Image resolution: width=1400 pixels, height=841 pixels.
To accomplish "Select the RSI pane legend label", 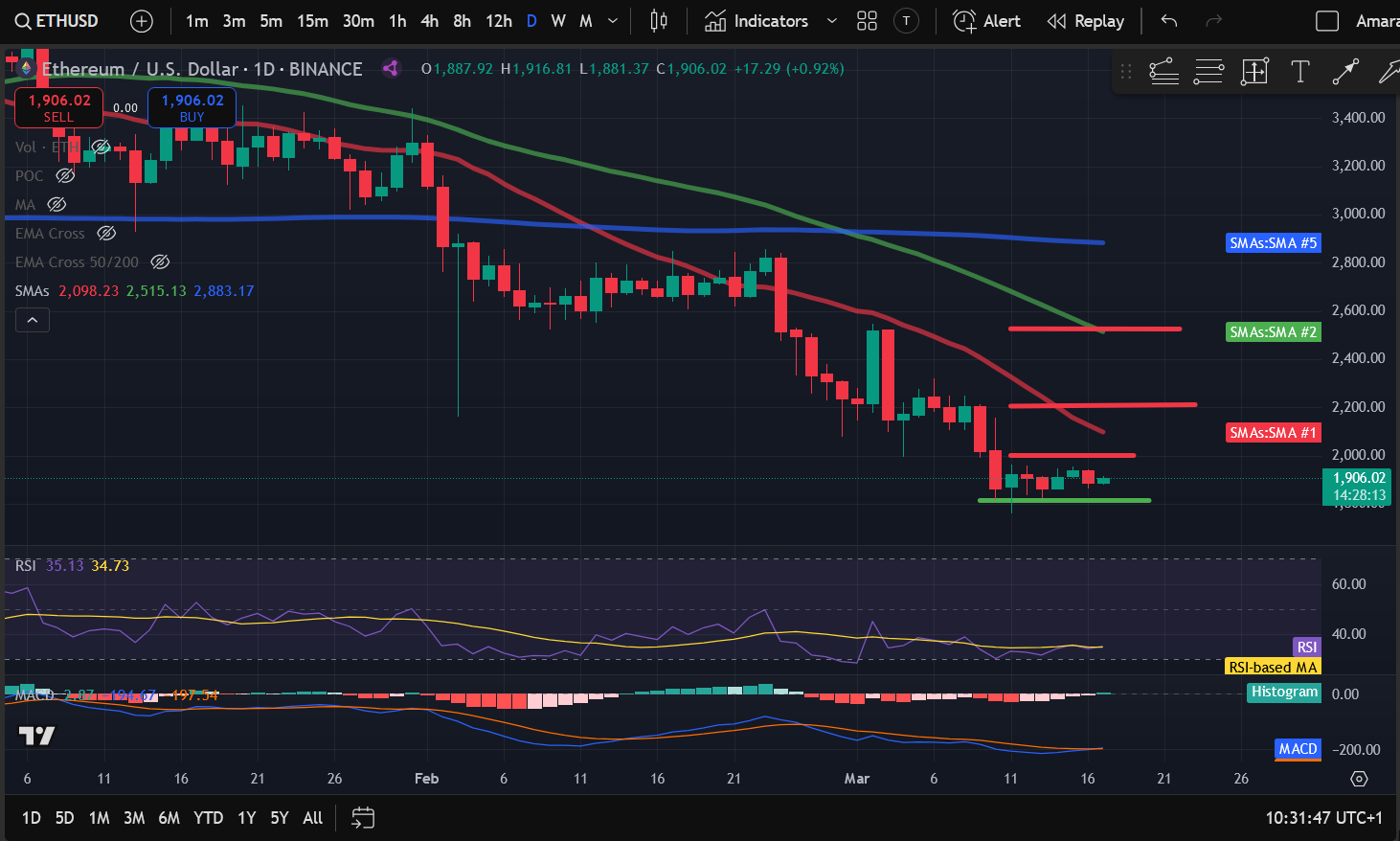I will [26, 566].
